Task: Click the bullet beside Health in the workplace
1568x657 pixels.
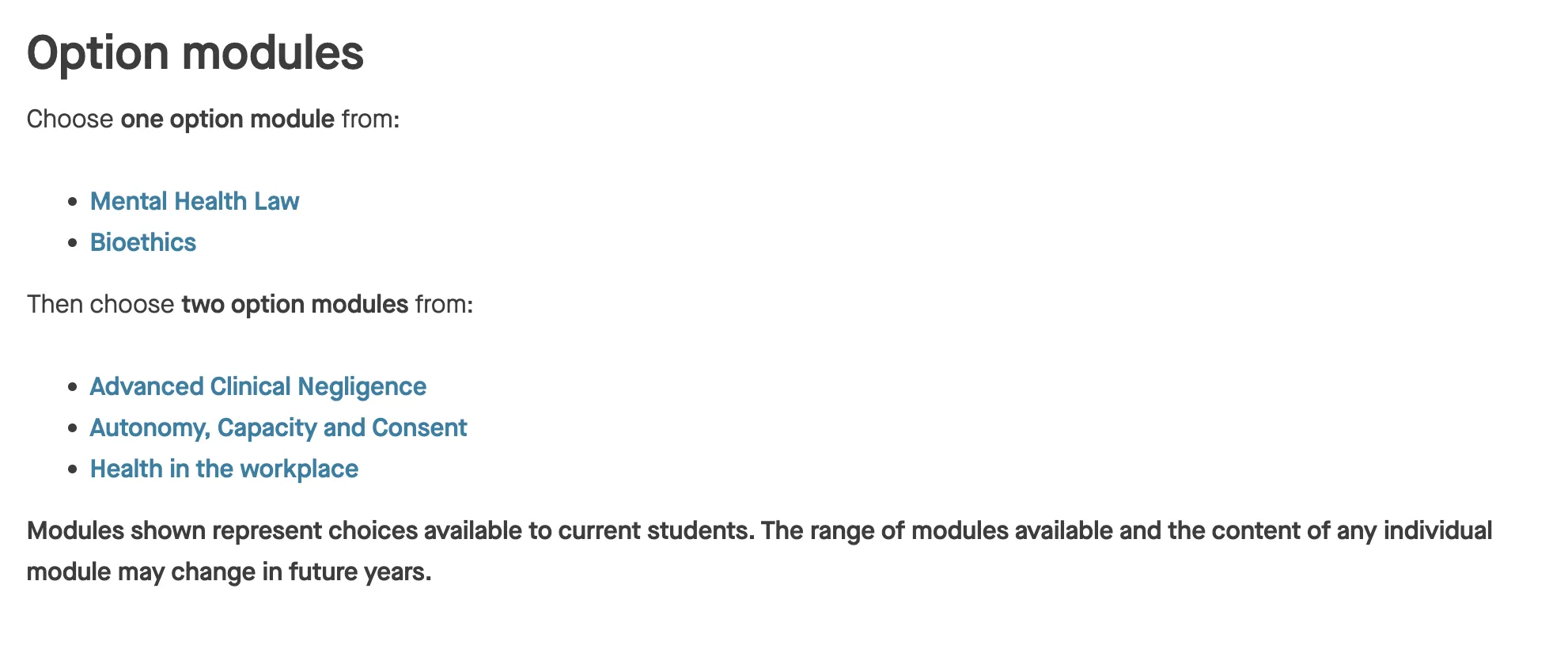Action: tap(73, 469)
